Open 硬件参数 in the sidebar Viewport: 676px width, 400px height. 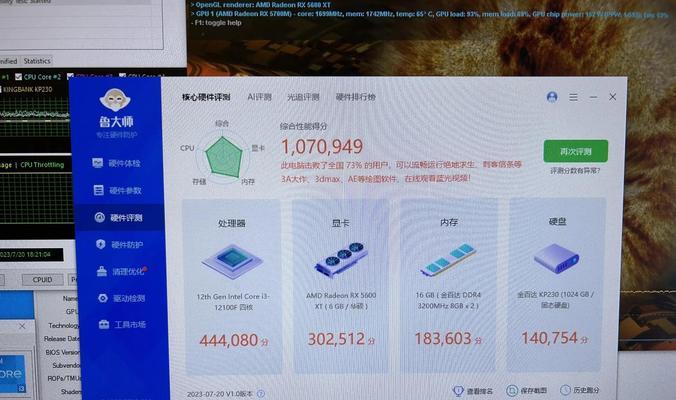tap(117, 191)
